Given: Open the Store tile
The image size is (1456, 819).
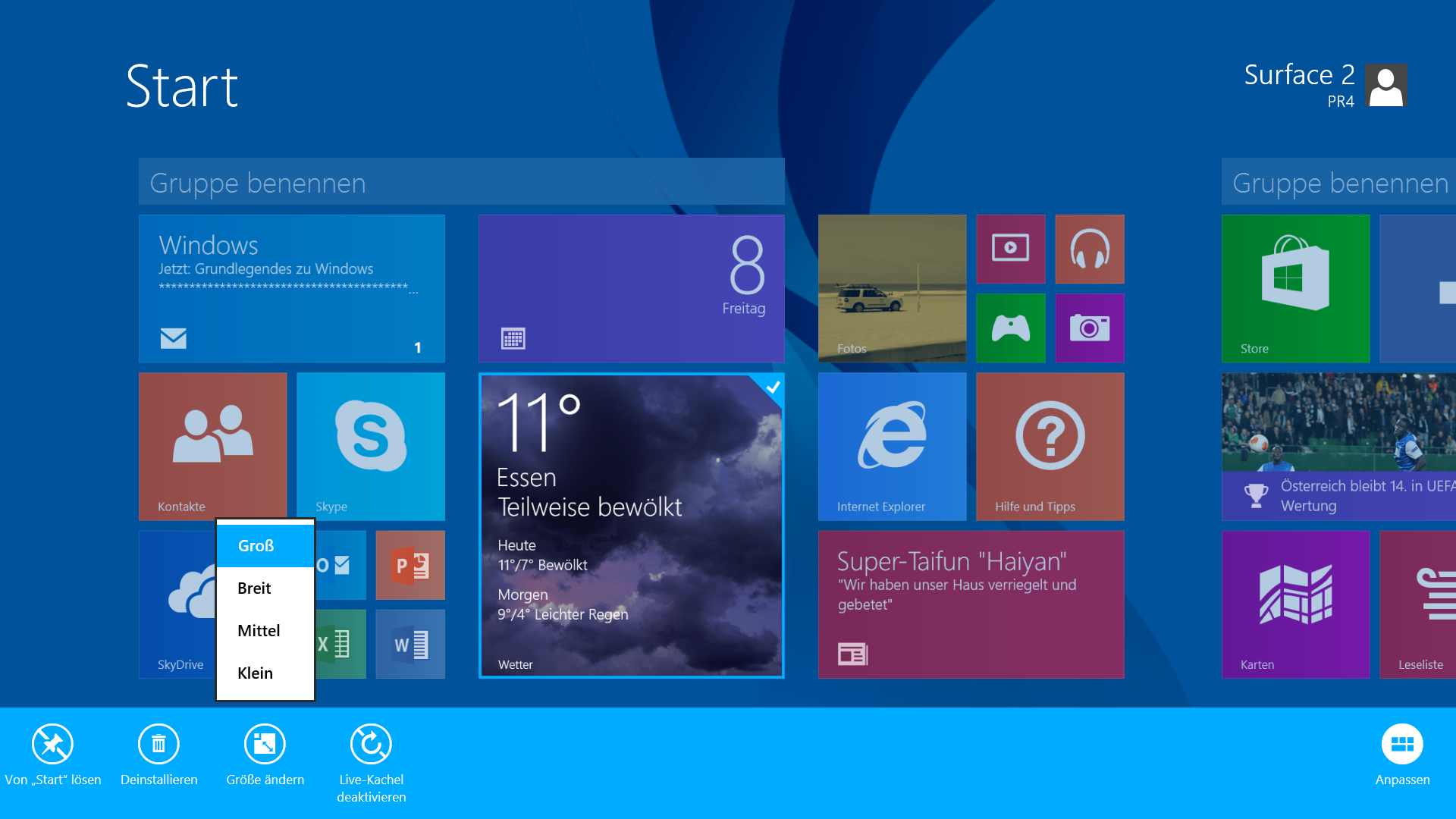Looking at the screenshot, I should pyautogui.click(x=1295, y=288).
